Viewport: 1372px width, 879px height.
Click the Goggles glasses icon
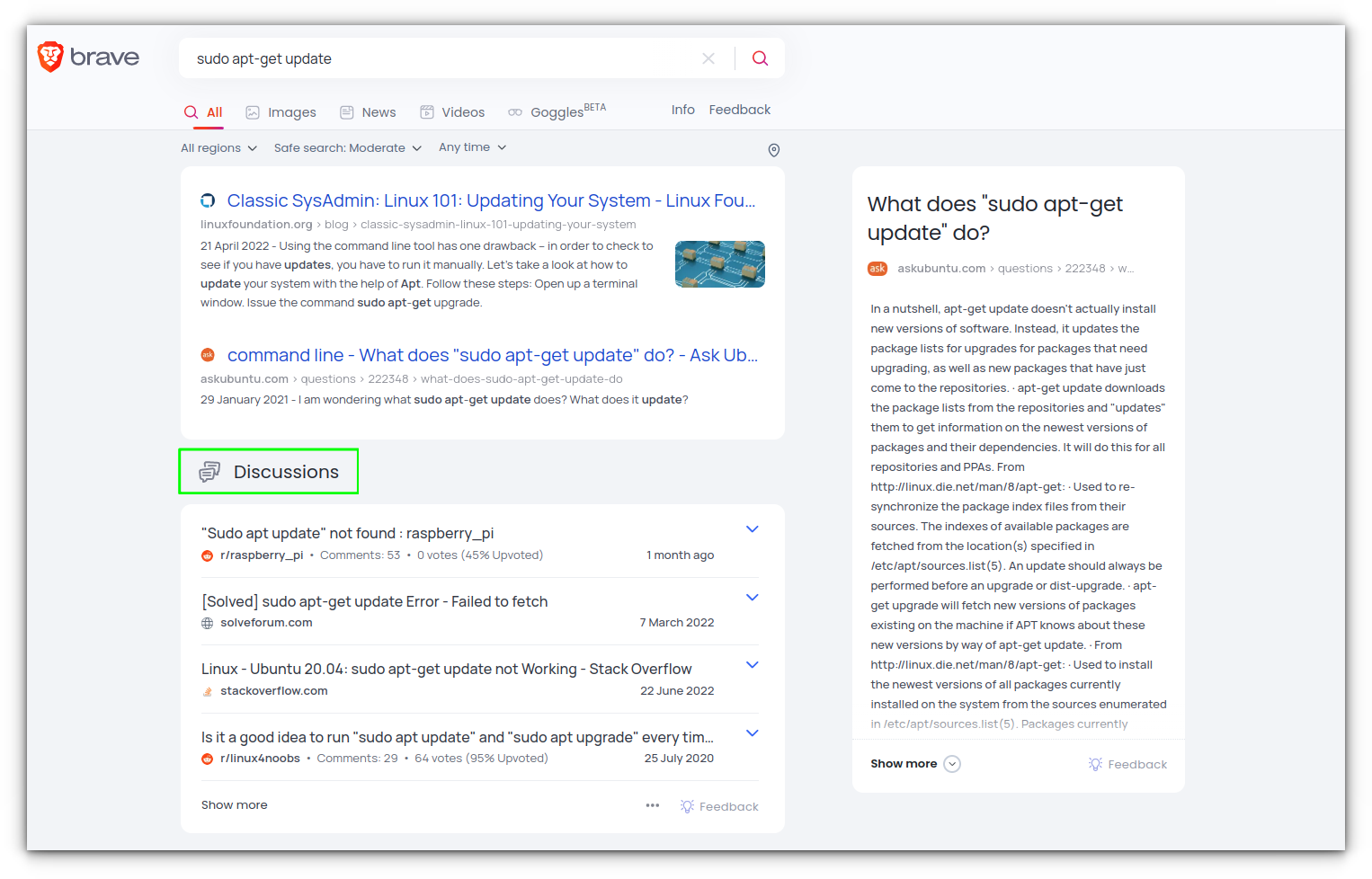pos(515,112)
